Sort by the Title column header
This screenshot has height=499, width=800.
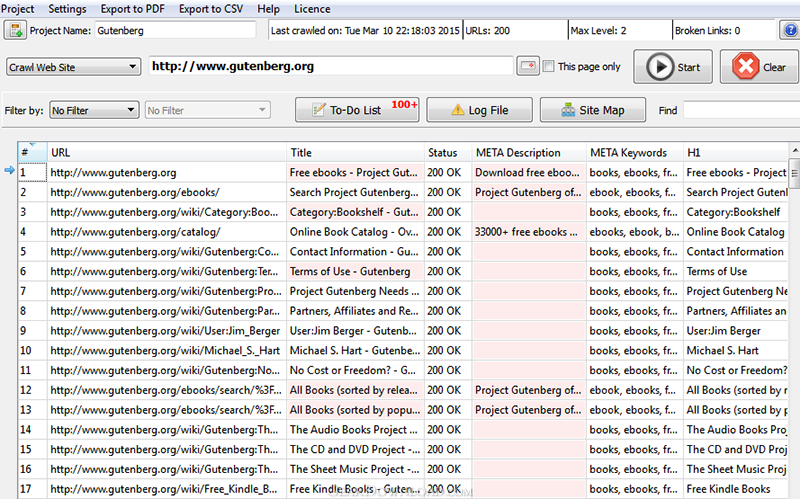pyautogui.click(x=356, y=153)
